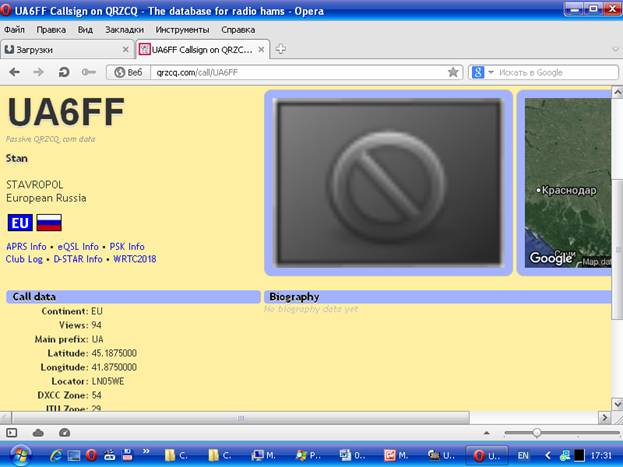Bookmark page with the star icon
623x467 pixels.
click(x=453, y=72)
